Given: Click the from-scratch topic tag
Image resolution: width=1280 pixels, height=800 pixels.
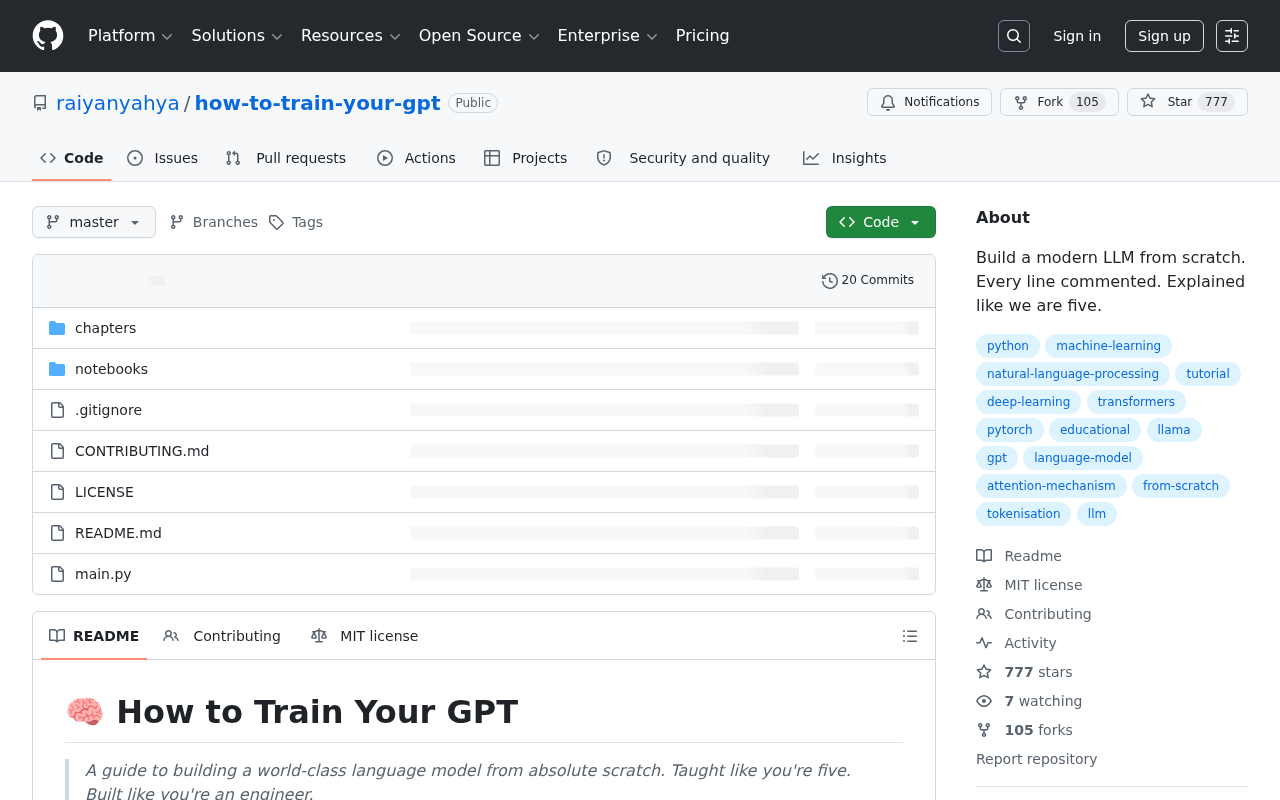Looking at the screenshot, I should point(1181,486).
